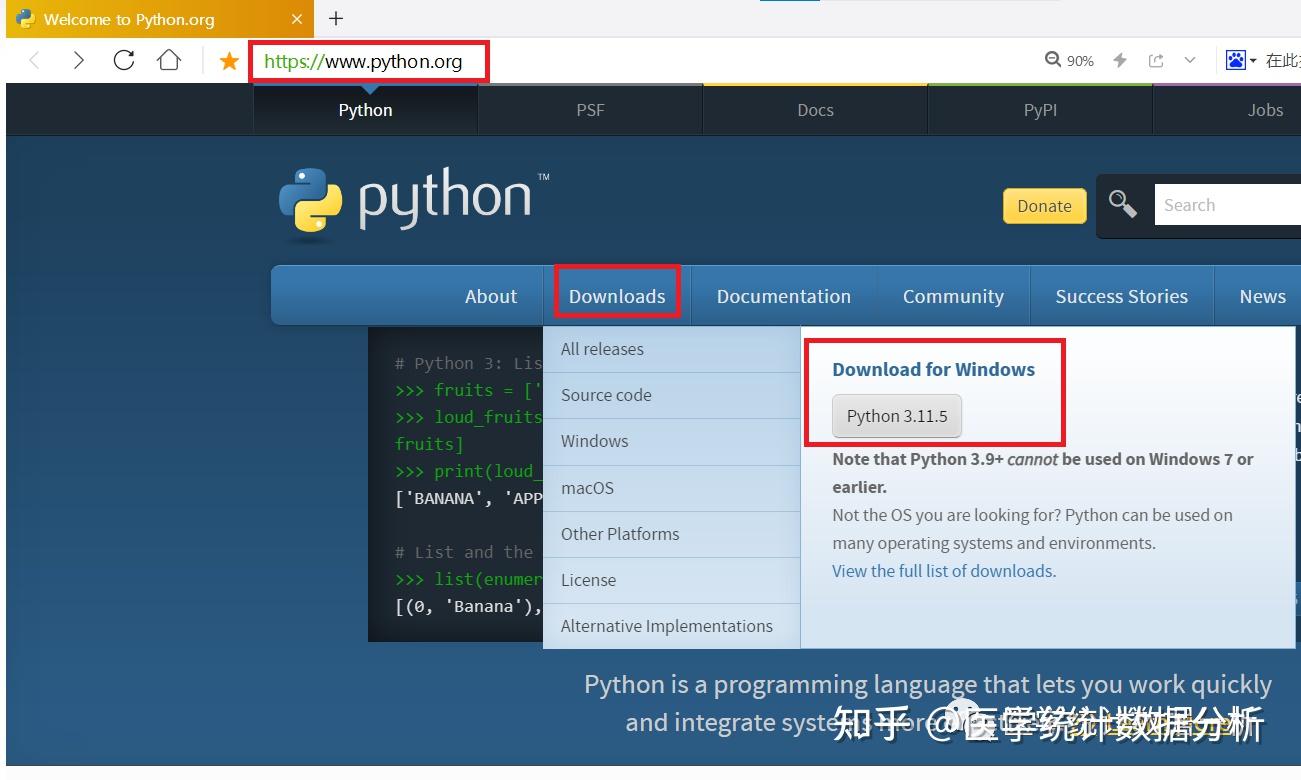Select All releases from the Downloads menu
The height and width of the screenshot is (780, 1301).
602,348
